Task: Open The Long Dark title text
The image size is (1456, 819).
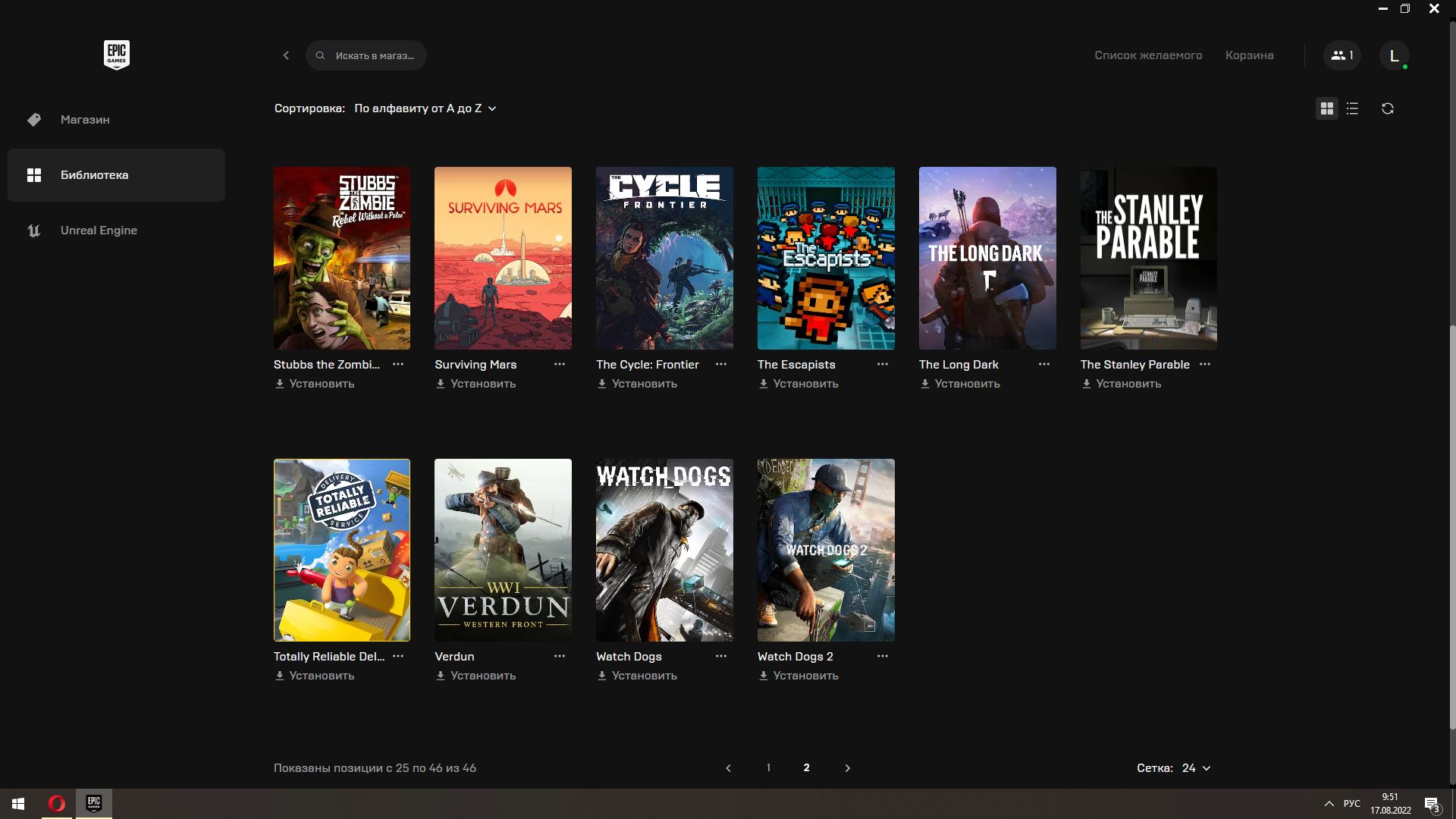Action: tap(959, 365)
